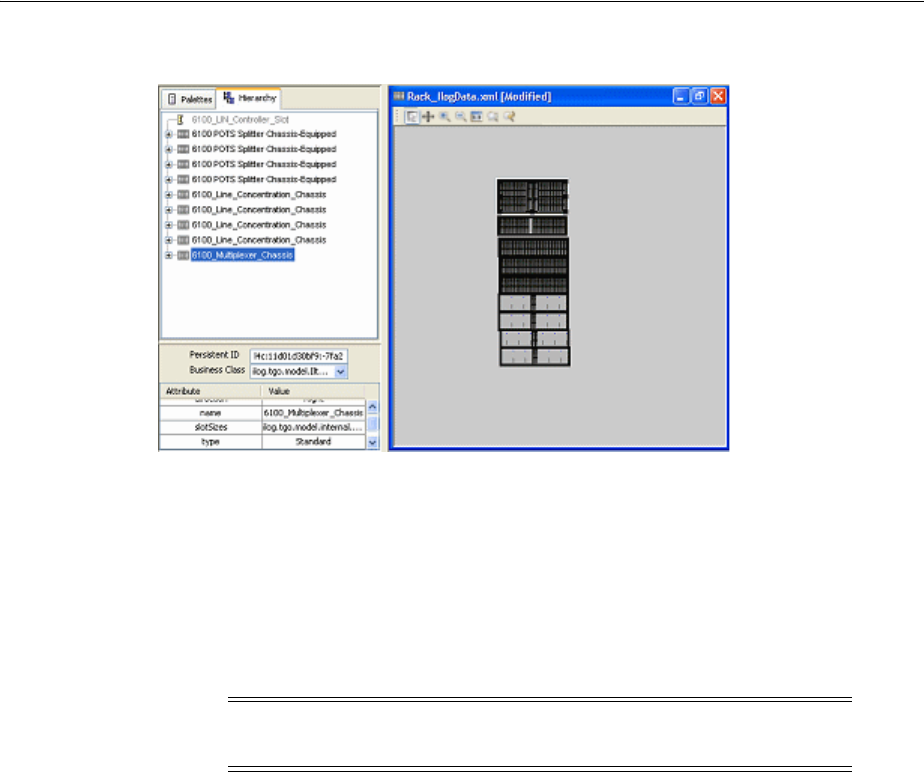Click the attribute table scrollbar thumb
The image size is (924, 772).
click(372, 424)
